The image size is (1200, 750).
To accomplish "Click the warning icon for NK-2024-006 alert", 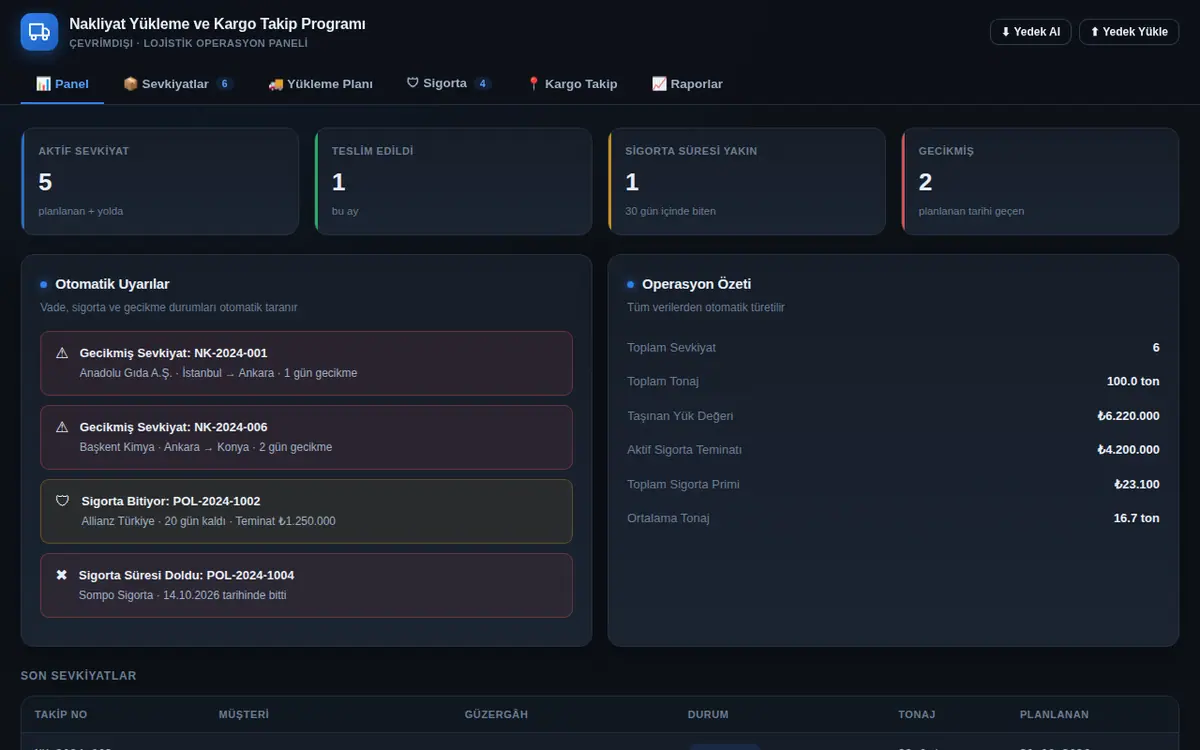I will coord(62,427).
